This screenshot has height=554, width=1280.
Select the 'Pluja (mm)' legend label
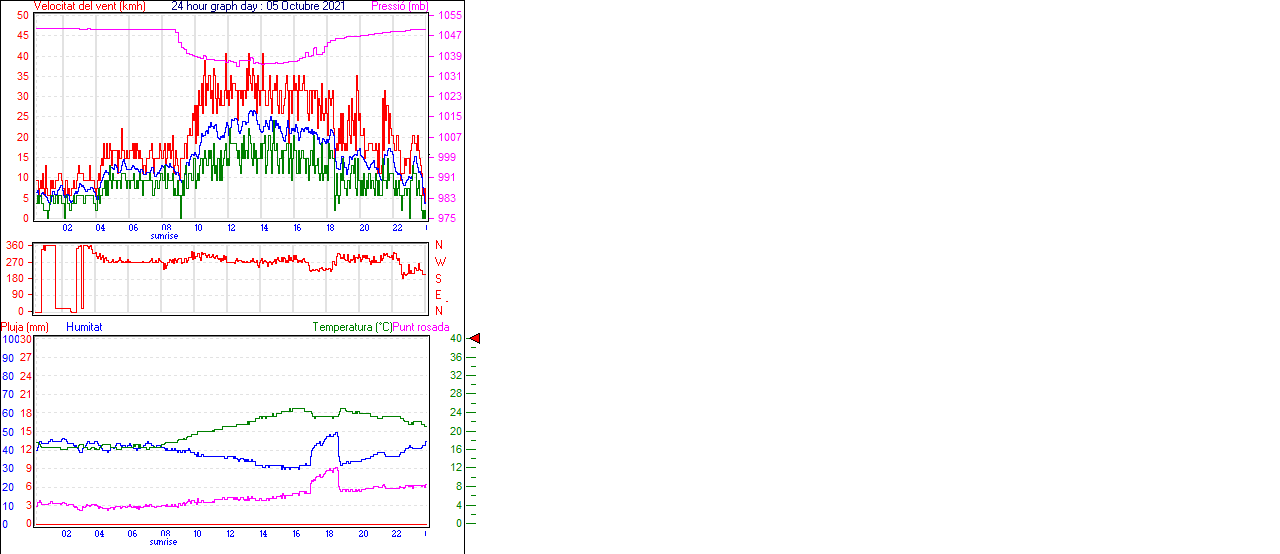[25, 327]
